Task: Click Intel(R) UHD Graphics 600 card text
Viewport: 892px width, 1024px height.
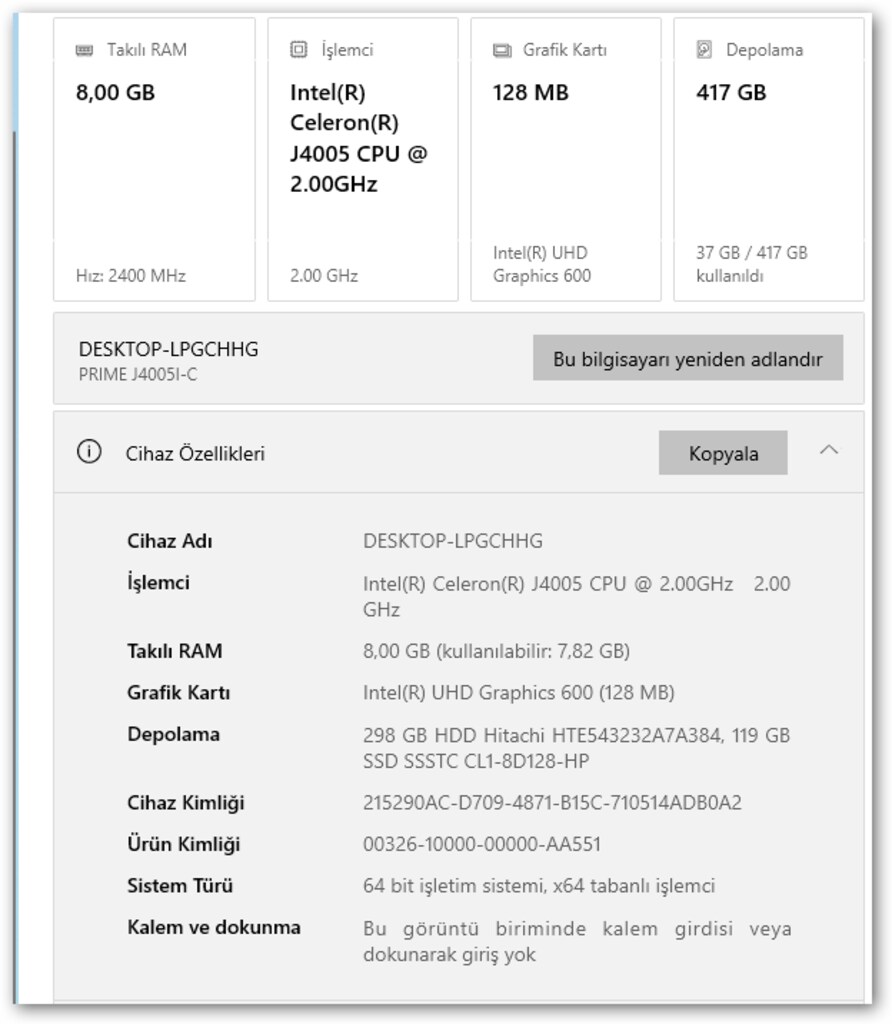Action: click(542, 264)
